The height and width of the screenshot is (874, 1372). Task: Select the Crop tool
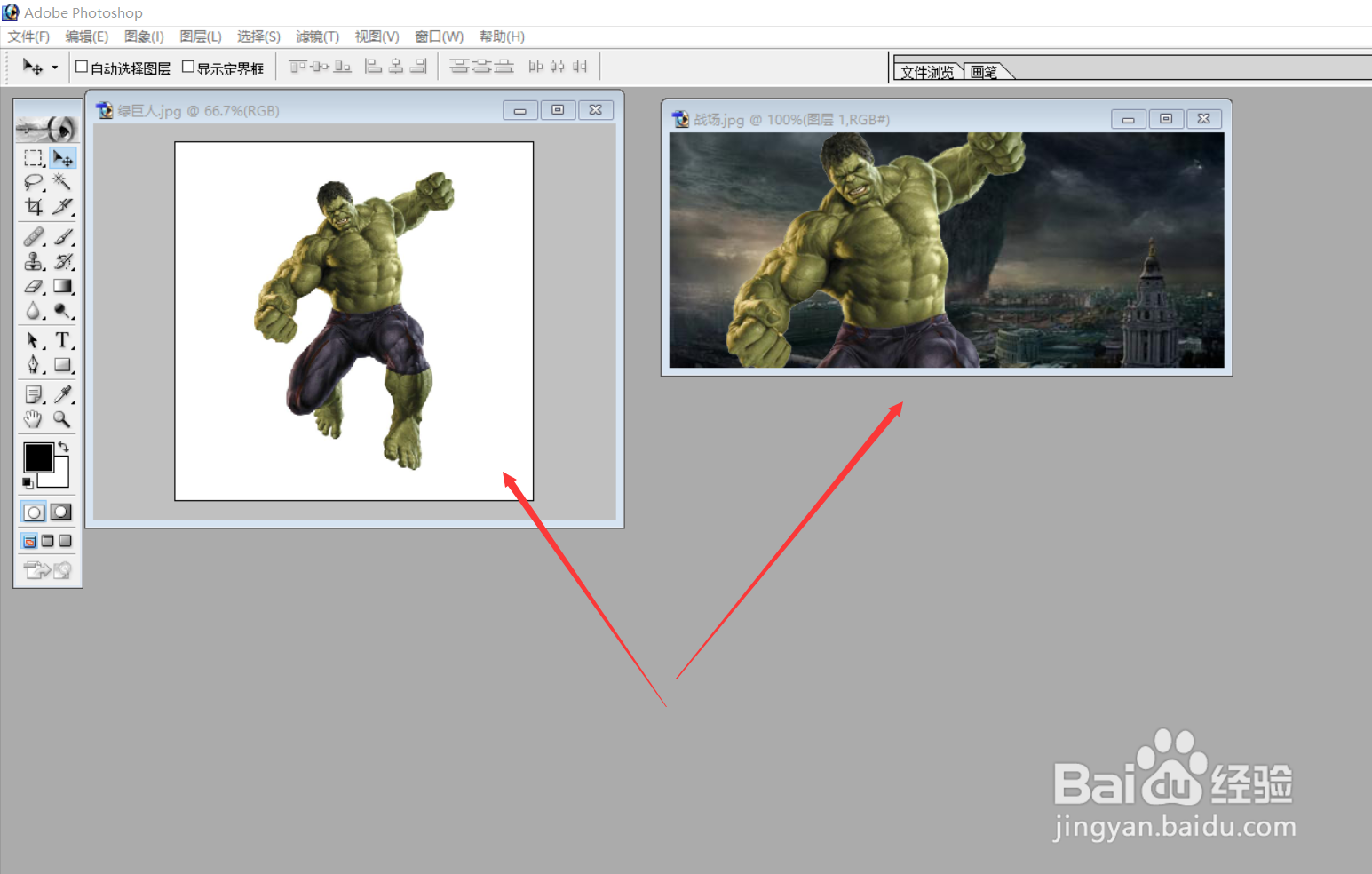(x=34, y=207)
